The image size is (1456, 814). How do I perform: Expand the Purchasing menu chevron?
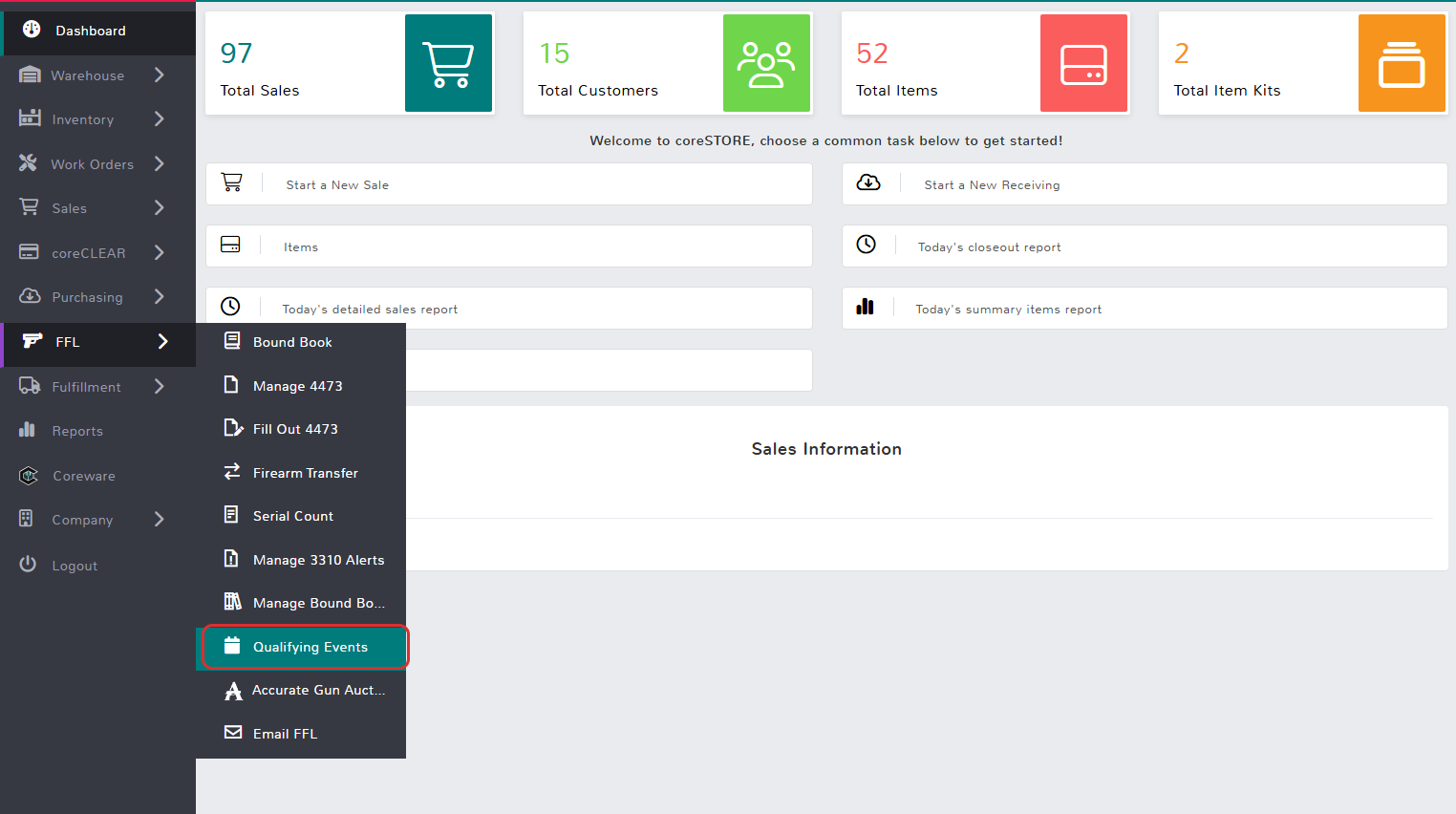[160, 297]
